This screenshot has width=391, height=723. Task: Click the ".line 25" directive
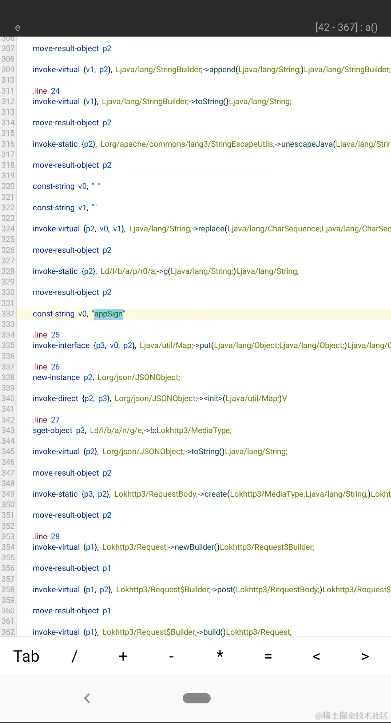[46, 335]
